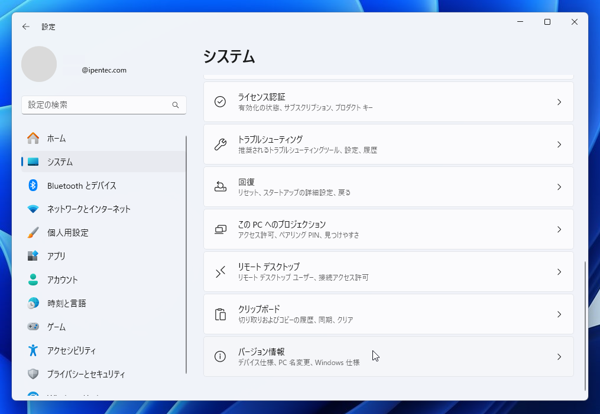This screenshot has height=414, width=600.
Task: Open バージョン情報 title text
Action: (x=261, y=352)
